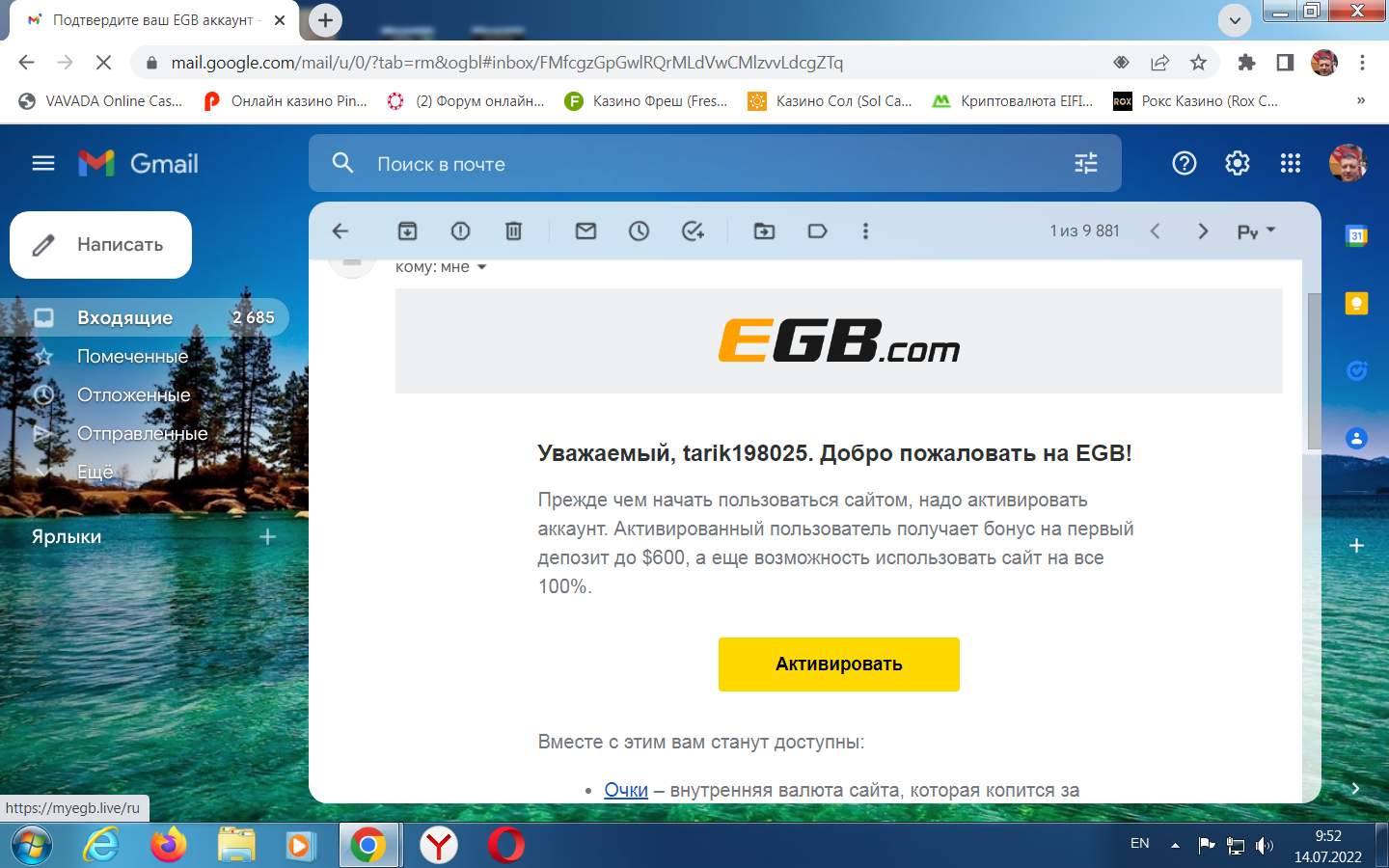The width and height of the screenshot is (1389, 868).
Task: Go to newer email arrow
Action: click(x=1155, y=231)
